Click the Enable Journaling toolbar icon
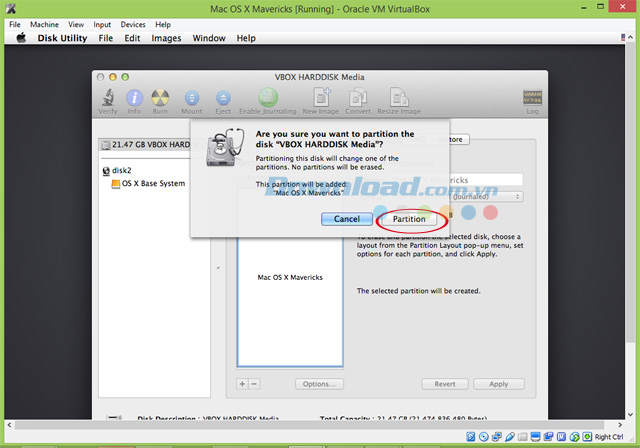Image resolution: width=640 pixels, height=448 pixels. point(268,98)
